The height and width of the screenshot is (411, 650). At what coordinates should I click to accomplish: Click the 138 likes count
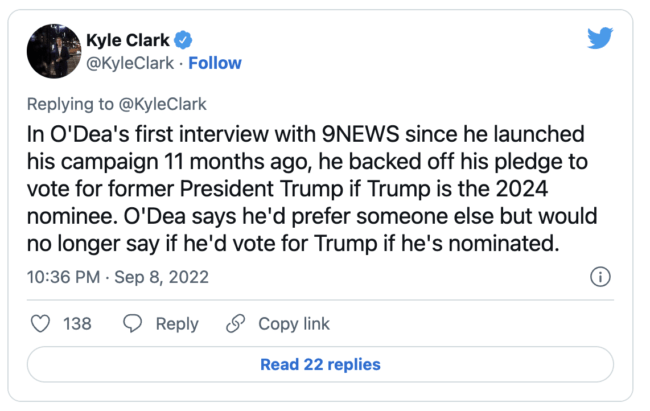(x=77, y=324)
